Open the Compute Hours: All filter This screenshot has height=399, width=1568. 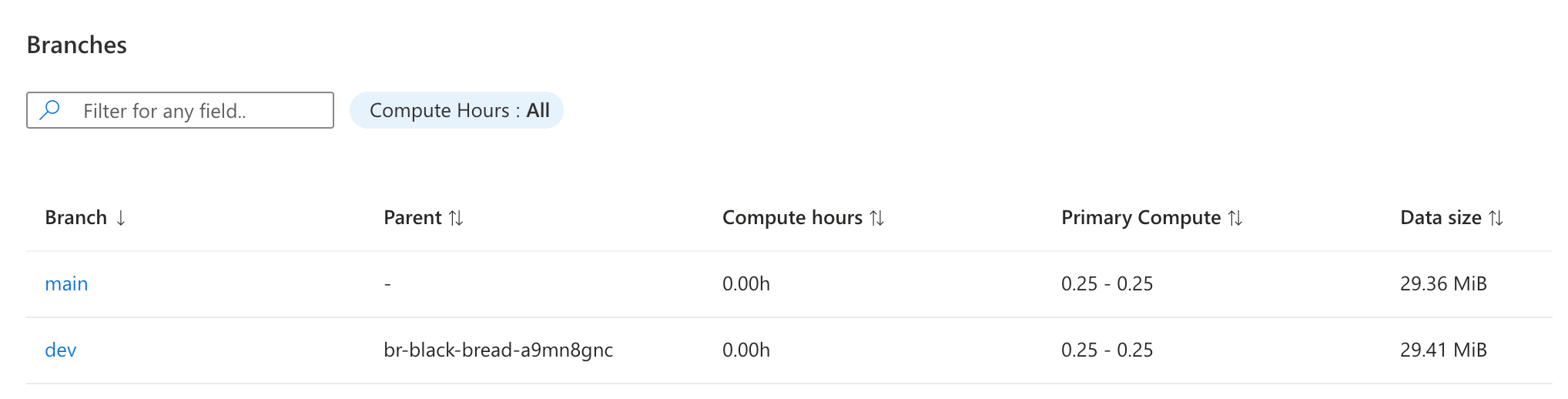[x=457, y=111]
